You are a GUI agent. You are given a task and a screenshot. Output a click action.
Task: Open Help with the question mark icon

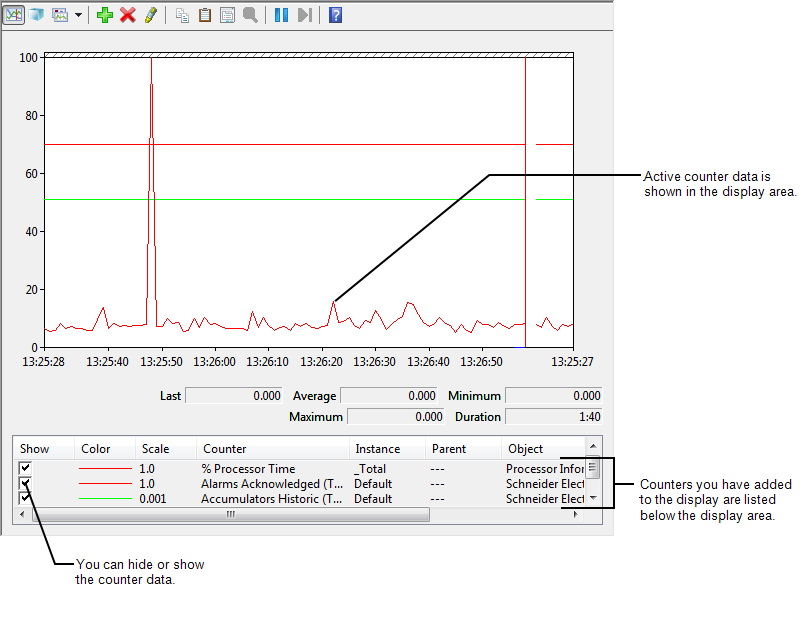pos(336,15)
